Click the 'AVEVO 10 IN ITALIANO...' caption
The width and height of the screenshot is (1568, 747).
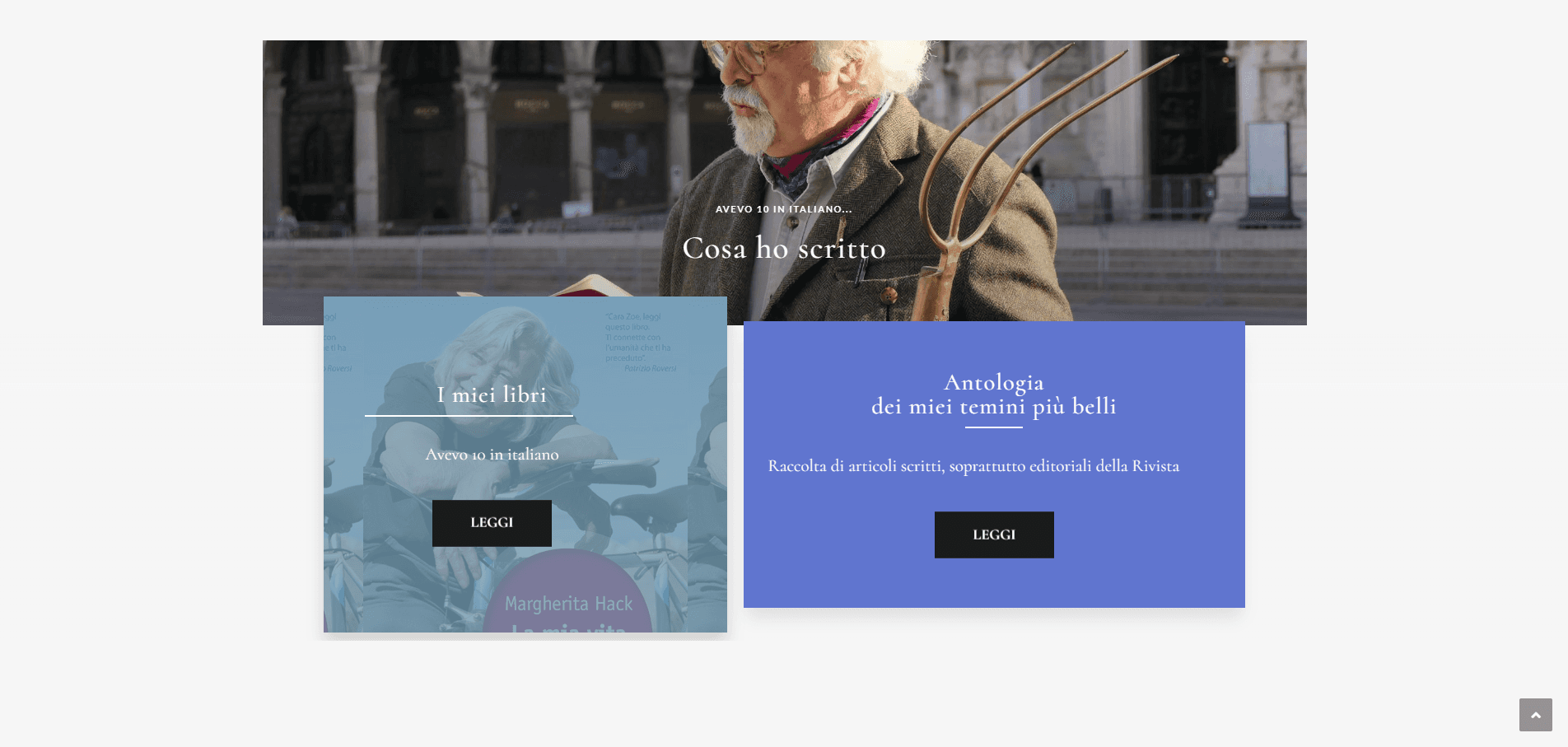point(784,209)
